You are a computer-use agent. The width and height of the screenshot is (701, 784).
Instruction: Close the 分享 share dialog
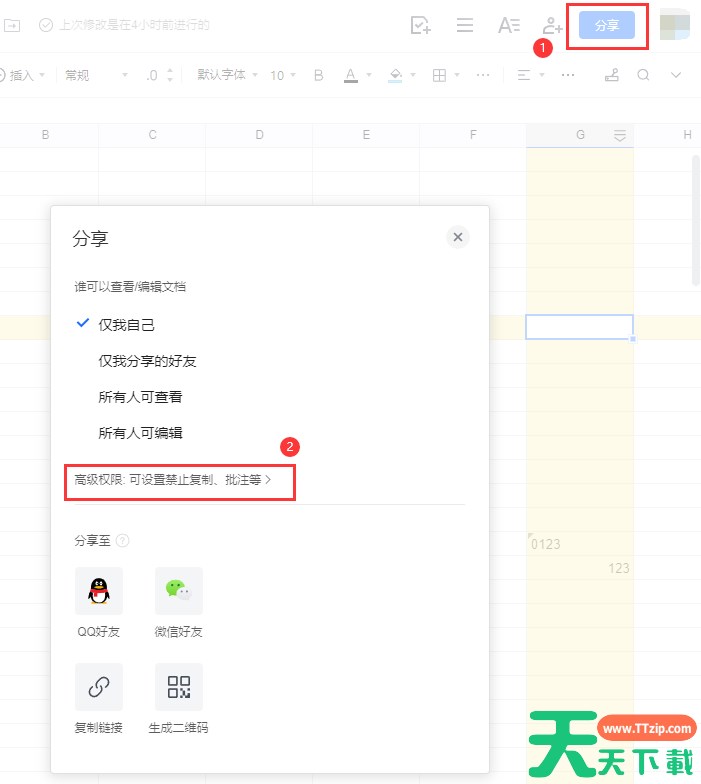click(x=458, y=237)
